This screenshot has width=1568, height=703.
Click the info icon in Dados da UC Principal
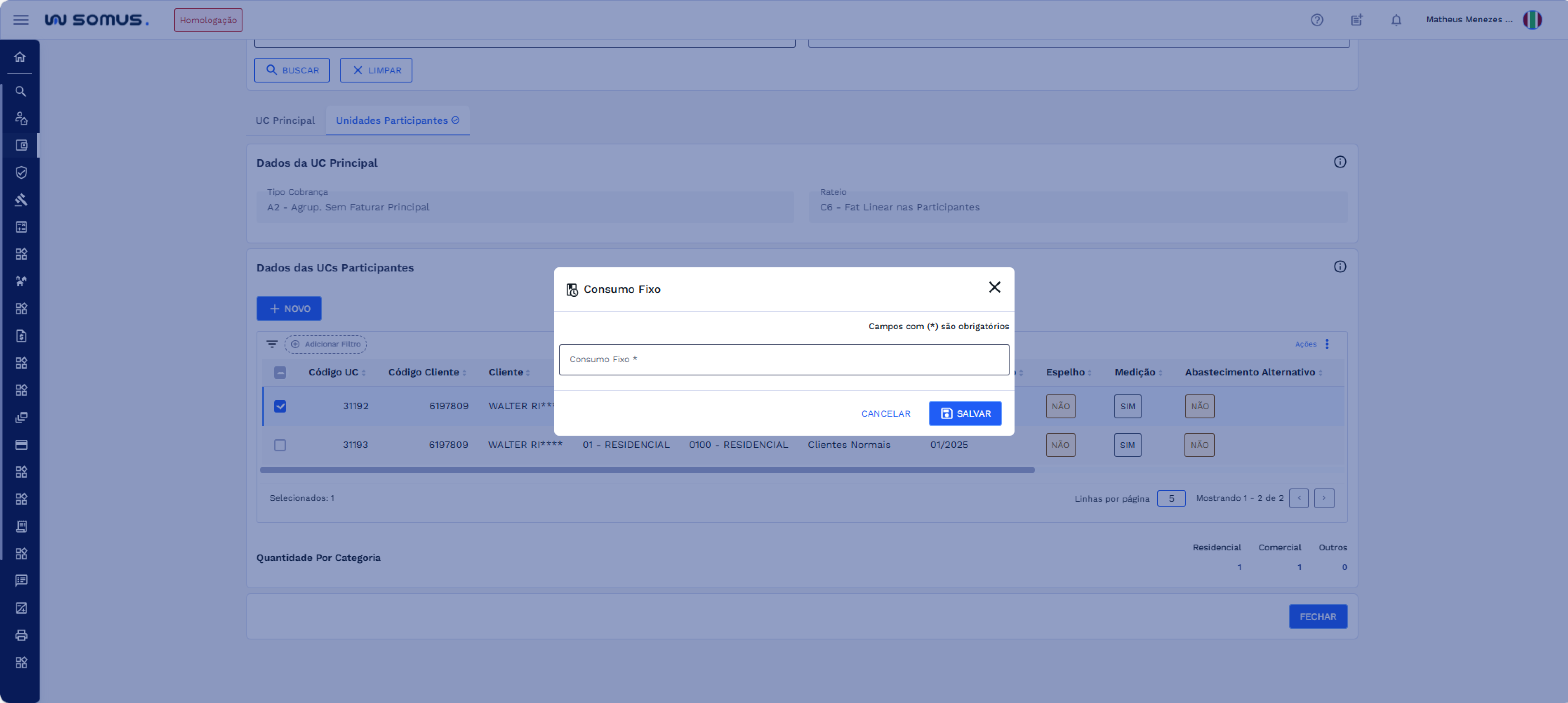pos(1340,162)
